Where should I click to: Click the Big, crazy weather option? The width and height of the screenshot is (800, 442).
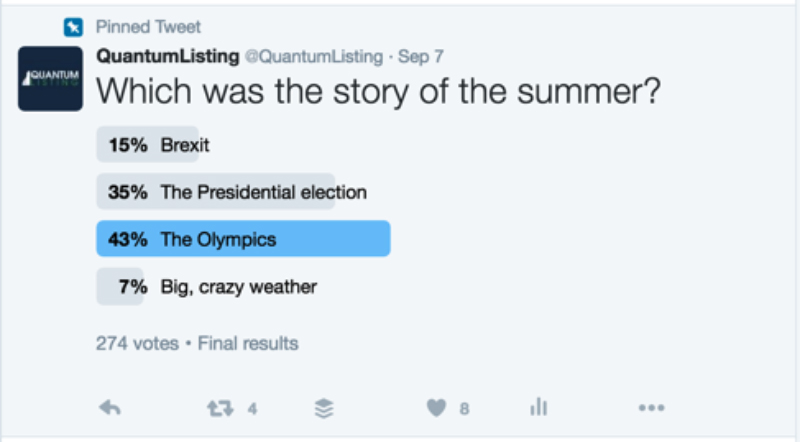(x=238, y=287)
